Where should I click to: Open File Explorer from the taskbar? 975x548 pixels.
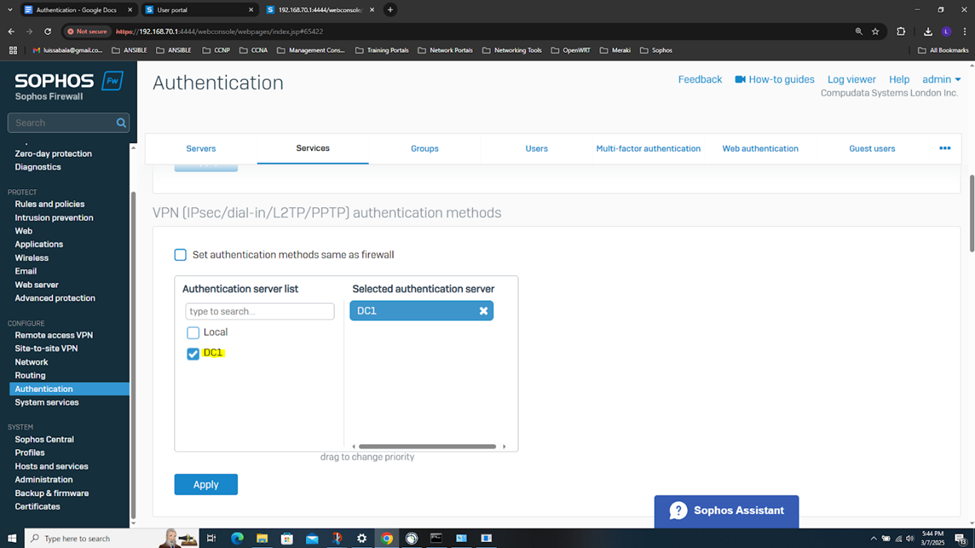262,538
